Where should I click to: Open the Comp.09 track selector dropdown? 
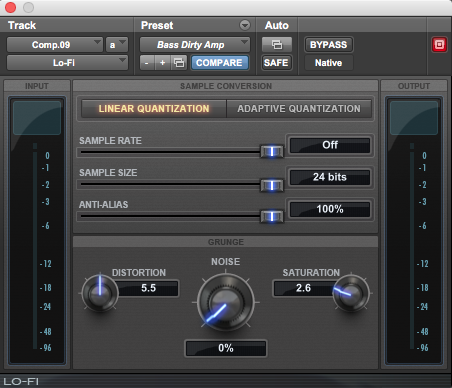click(55, 45)
